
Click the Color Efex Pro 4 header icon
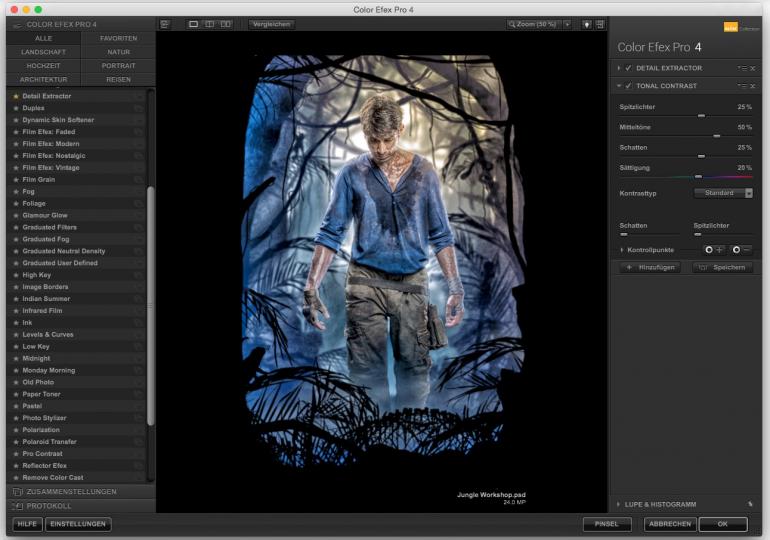(18, 25)
